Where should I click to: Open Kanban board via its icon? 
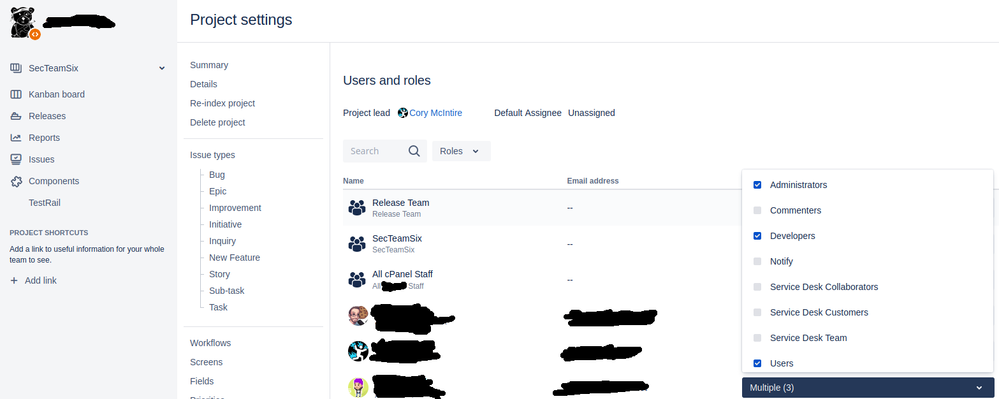click(16, 94)
